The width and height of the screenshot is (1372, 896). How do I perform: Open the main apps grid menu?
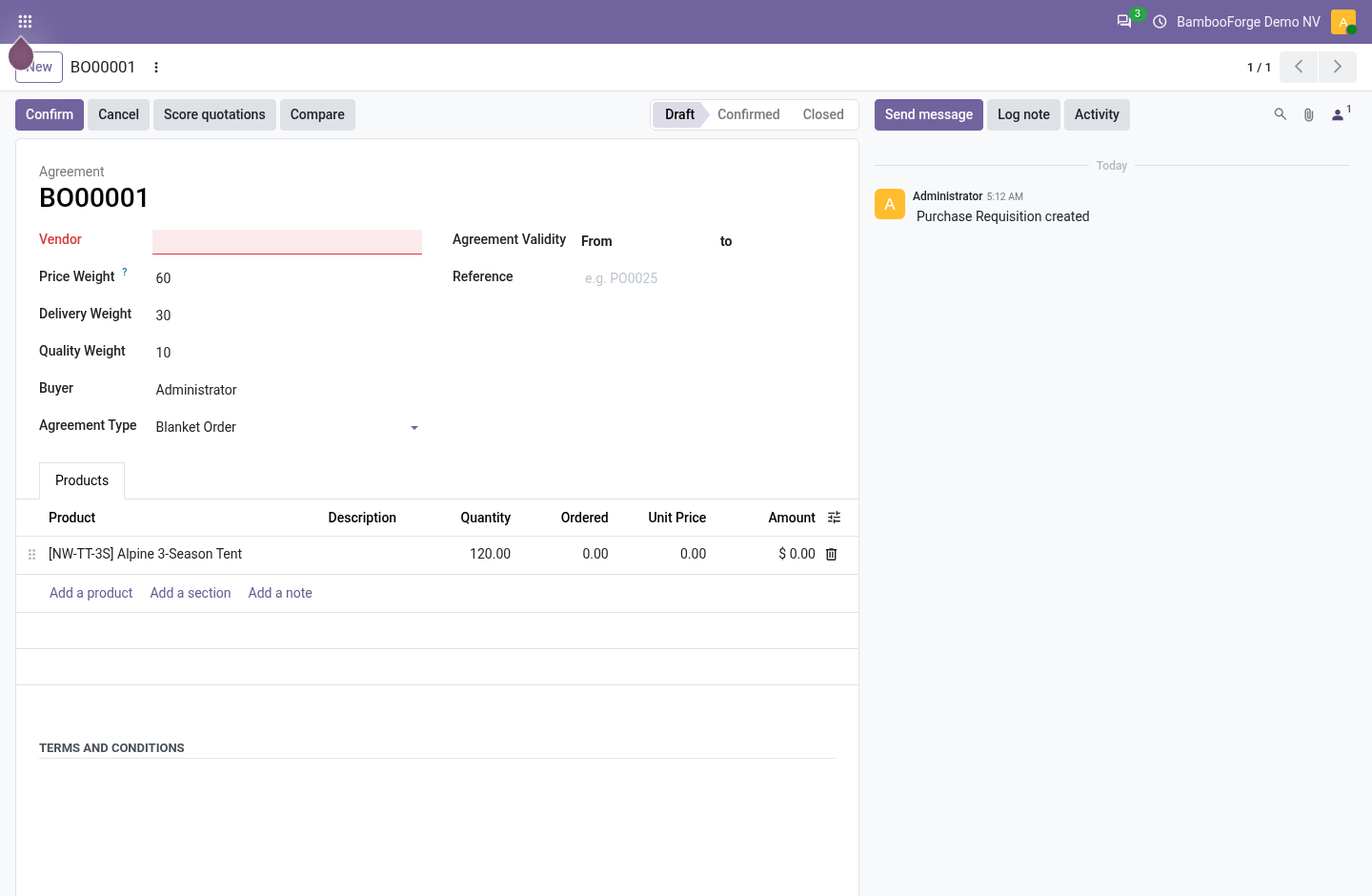point(25,21)
